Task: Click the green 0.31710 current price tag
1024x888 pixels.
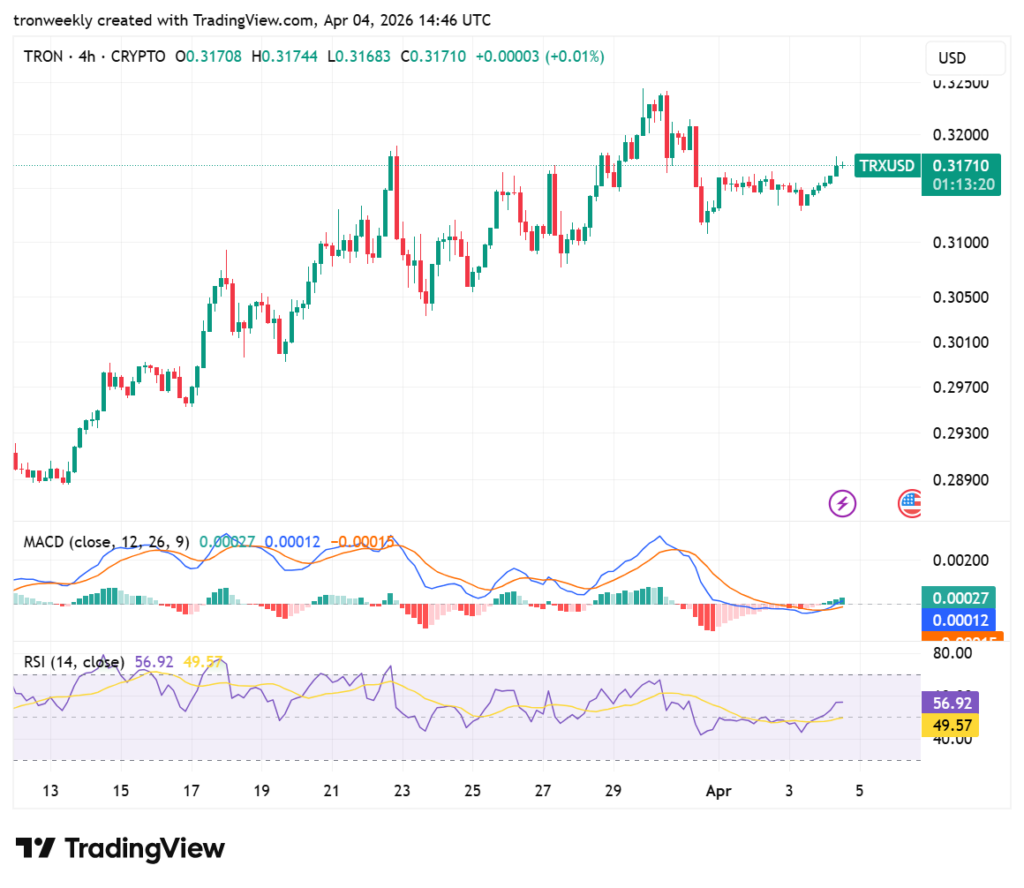Action: click(x=960, y=166)
